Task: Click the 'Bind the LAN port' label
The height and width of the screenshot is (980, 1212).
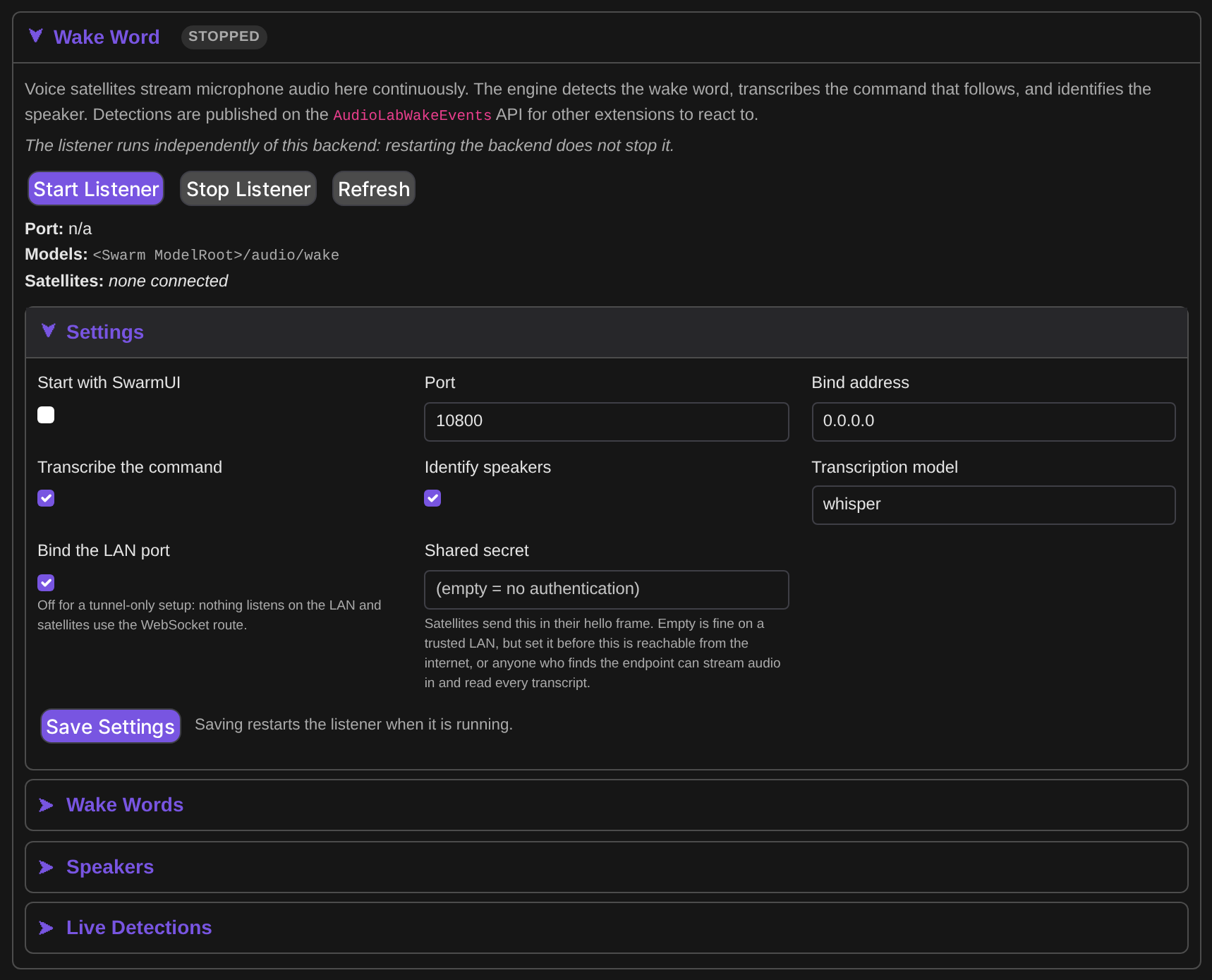Action: pos(104,550)
